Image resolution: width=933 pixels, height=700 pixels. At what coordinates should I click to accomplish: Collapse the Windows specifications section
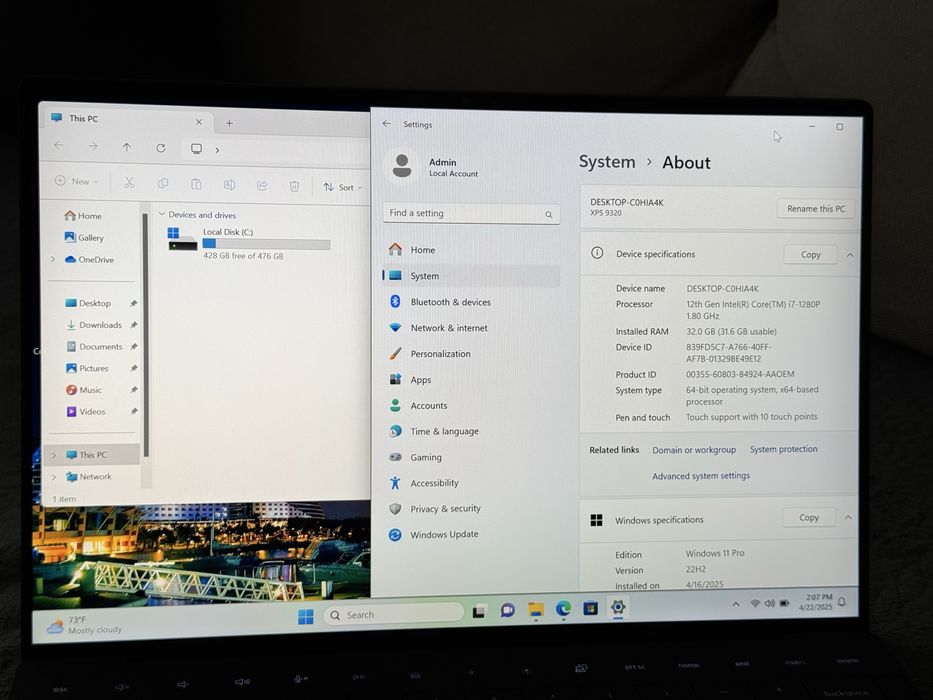(x=848, y=518)
